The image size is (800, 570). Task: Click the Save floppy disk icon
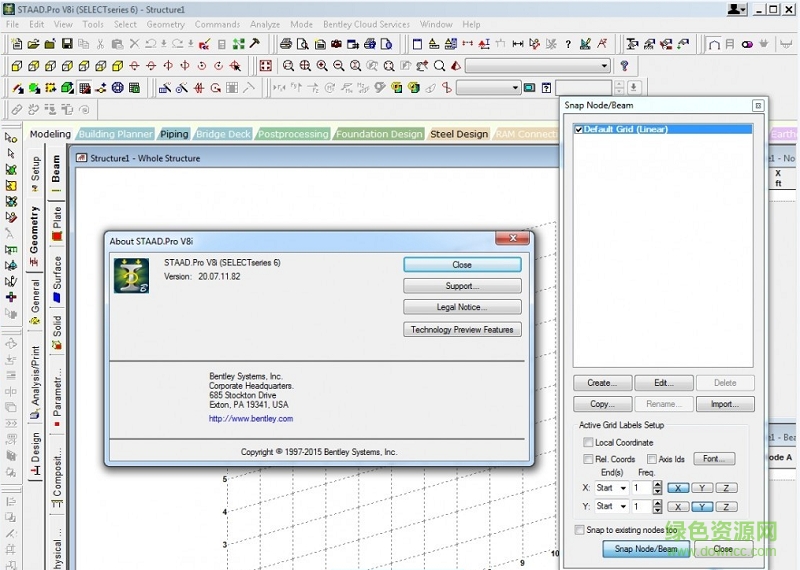point(66,44)
